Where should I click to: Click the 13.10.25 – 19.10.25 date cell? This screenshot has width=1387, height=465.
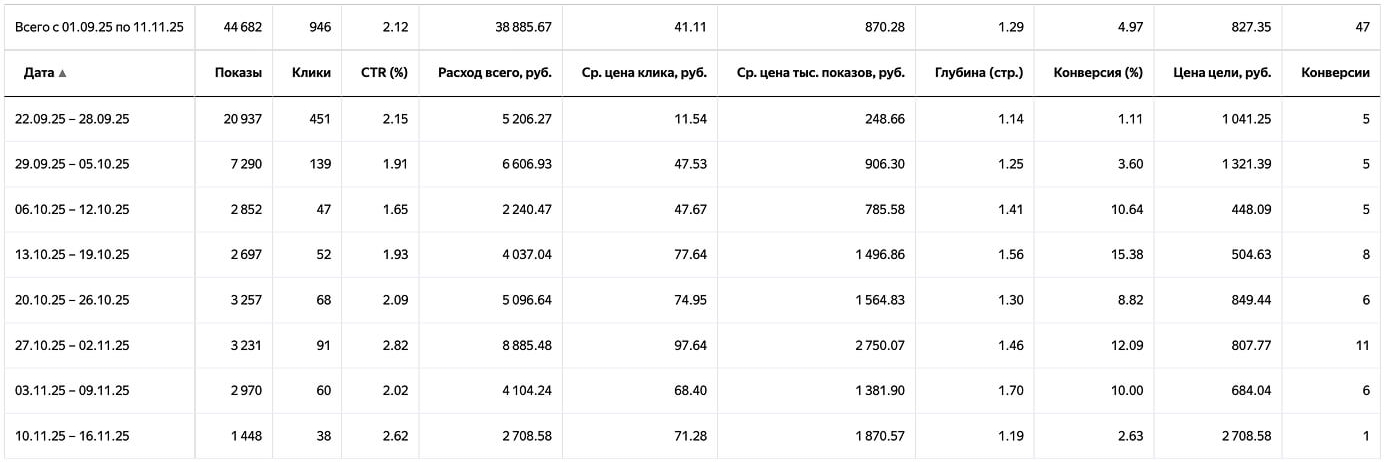coord(72,255)
